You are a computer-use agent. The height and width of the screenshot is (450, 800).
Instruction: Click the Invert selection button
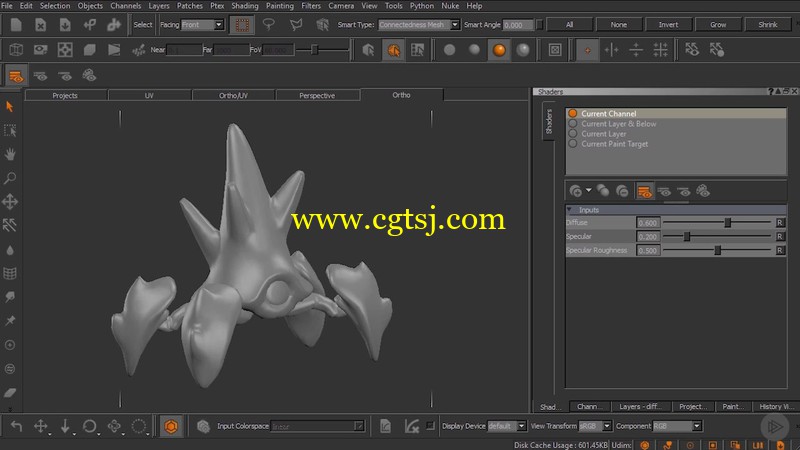(668, 24)
